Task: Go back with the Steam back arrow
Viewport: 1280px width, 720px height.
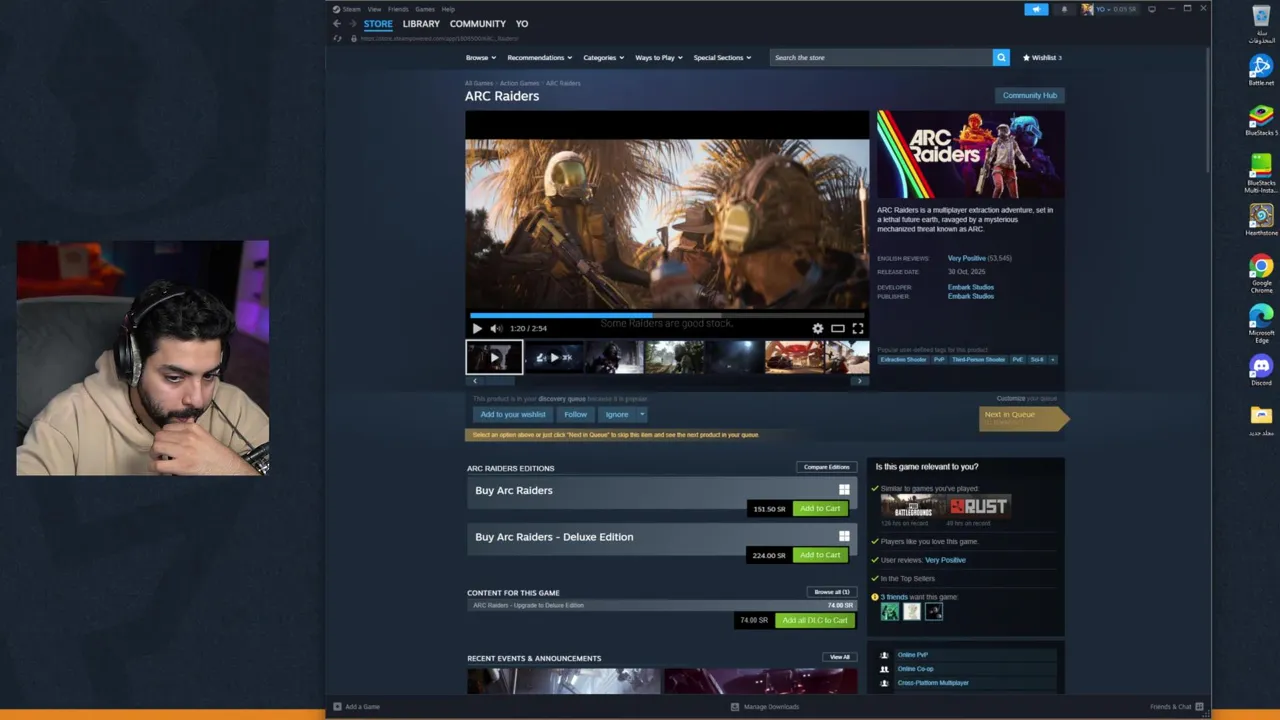Action: [337, 24]
